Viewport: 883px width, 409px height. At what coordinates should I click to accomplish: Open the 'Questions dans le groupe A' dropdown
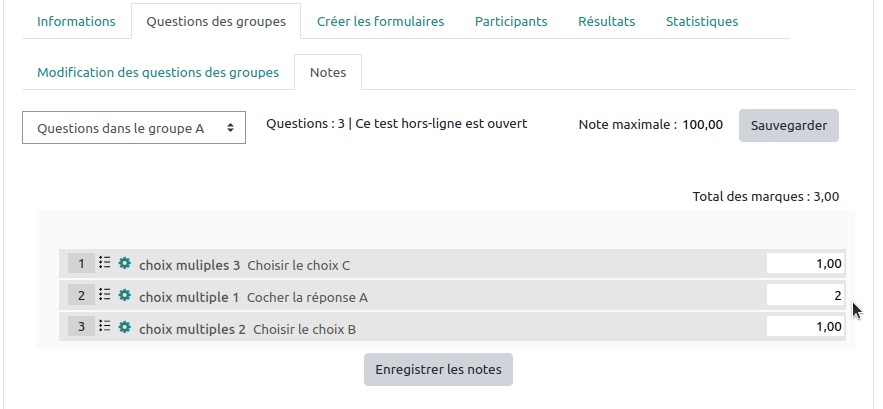coord(134,128)
